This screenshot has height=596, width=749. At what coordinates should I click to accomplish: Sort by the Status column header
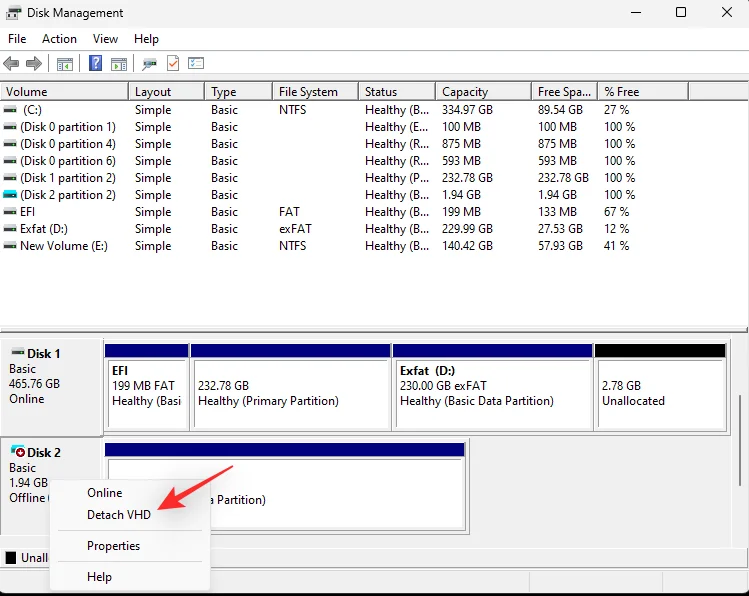click(397, 92)
